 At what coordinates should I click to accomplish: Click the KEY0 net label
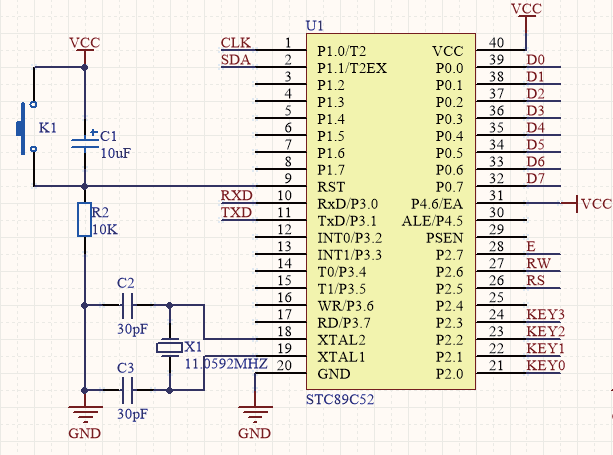pos(546,365)
